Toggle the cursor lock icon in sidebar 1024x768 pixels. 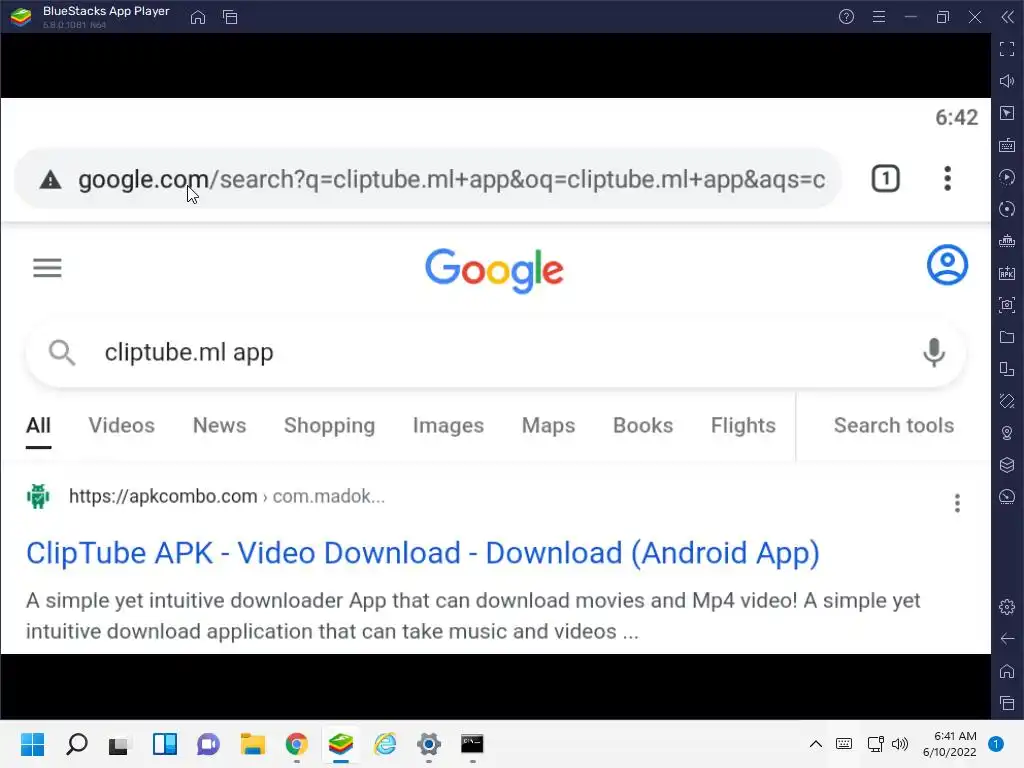coord(1007,113)
